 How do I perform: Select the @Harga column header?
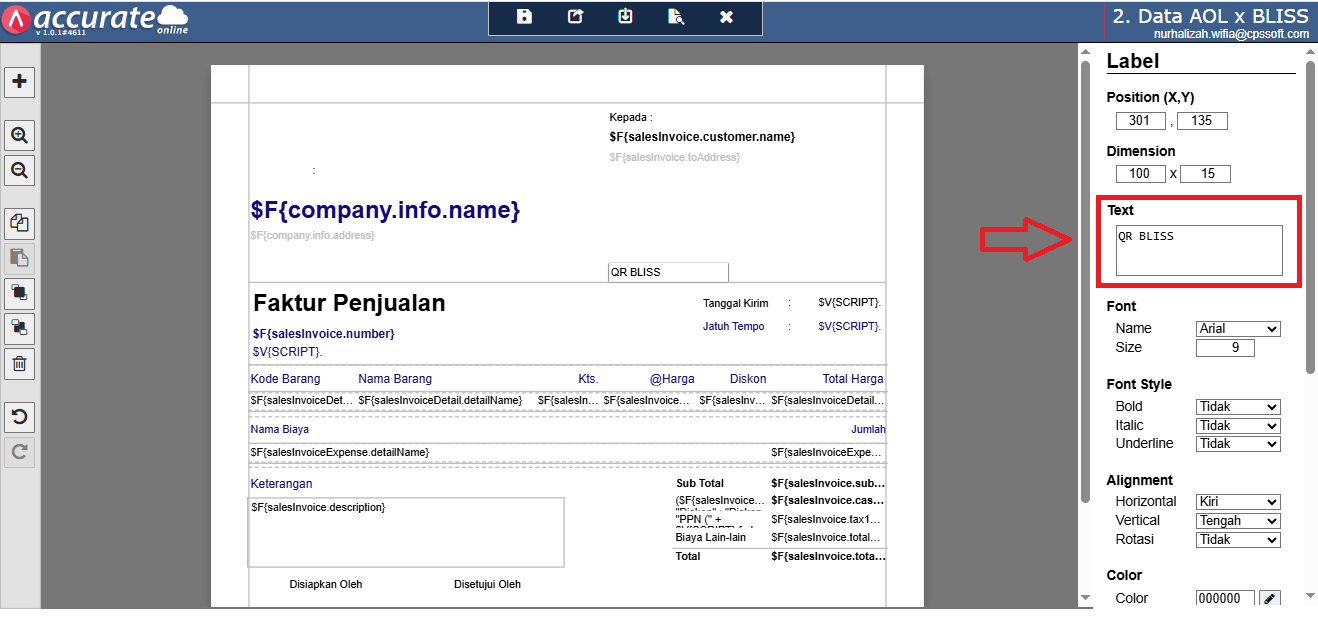click(672, 379)
